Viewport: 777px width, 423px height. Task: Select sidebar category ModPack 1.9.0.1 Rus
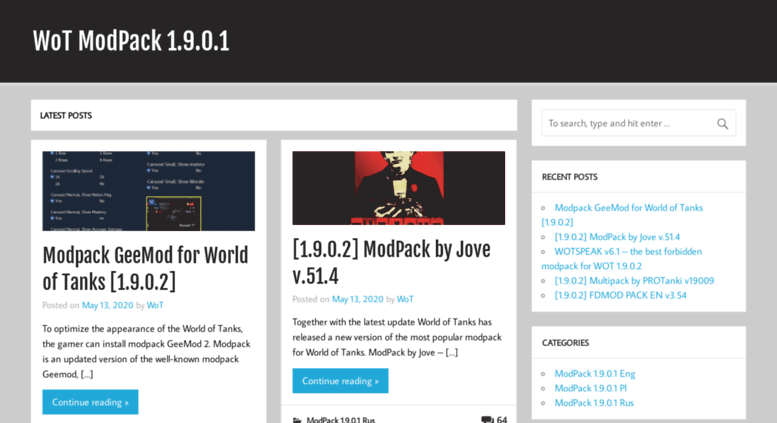pos(594,403)
